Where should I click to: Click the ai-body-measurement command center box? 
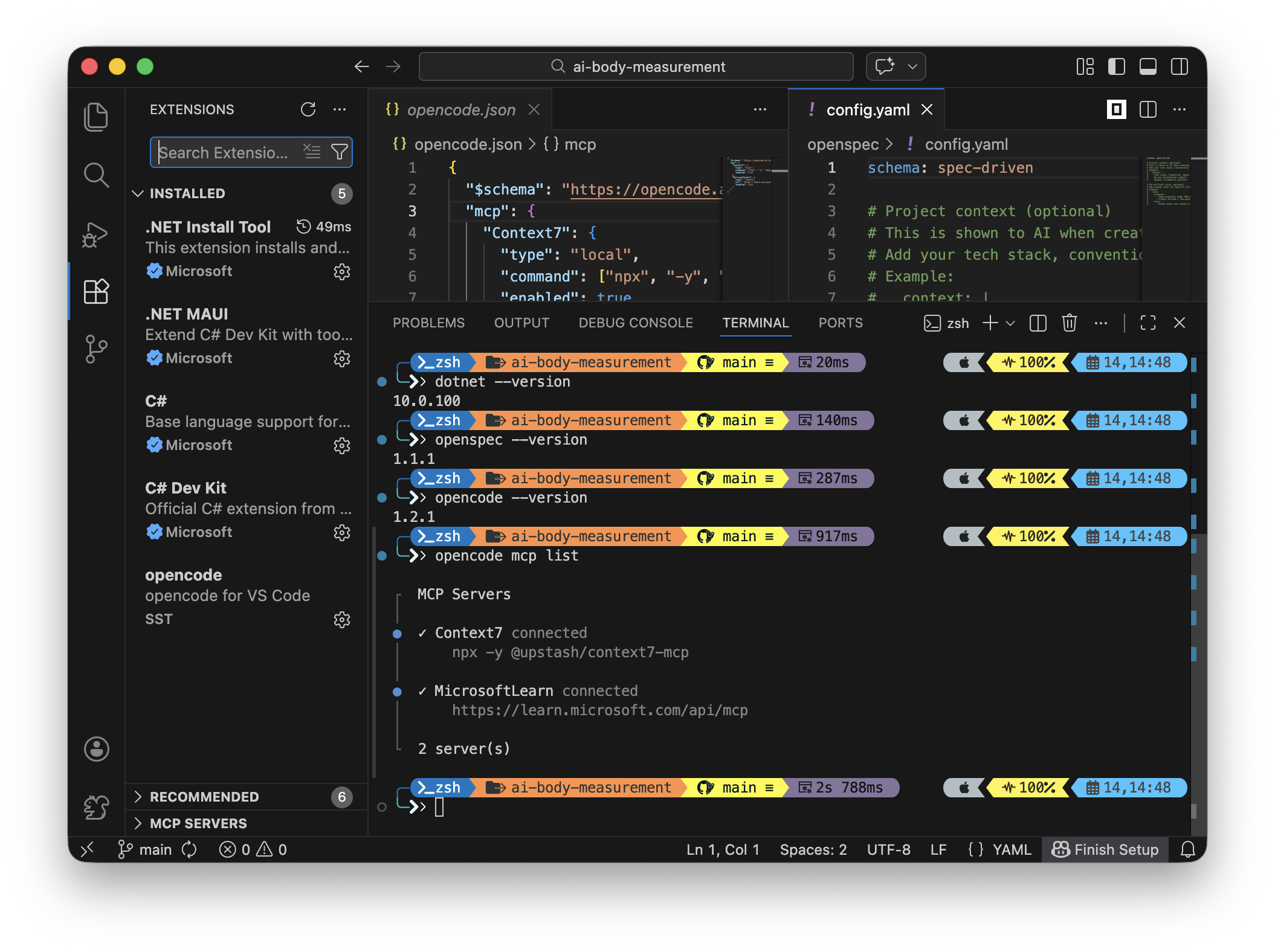636,66
